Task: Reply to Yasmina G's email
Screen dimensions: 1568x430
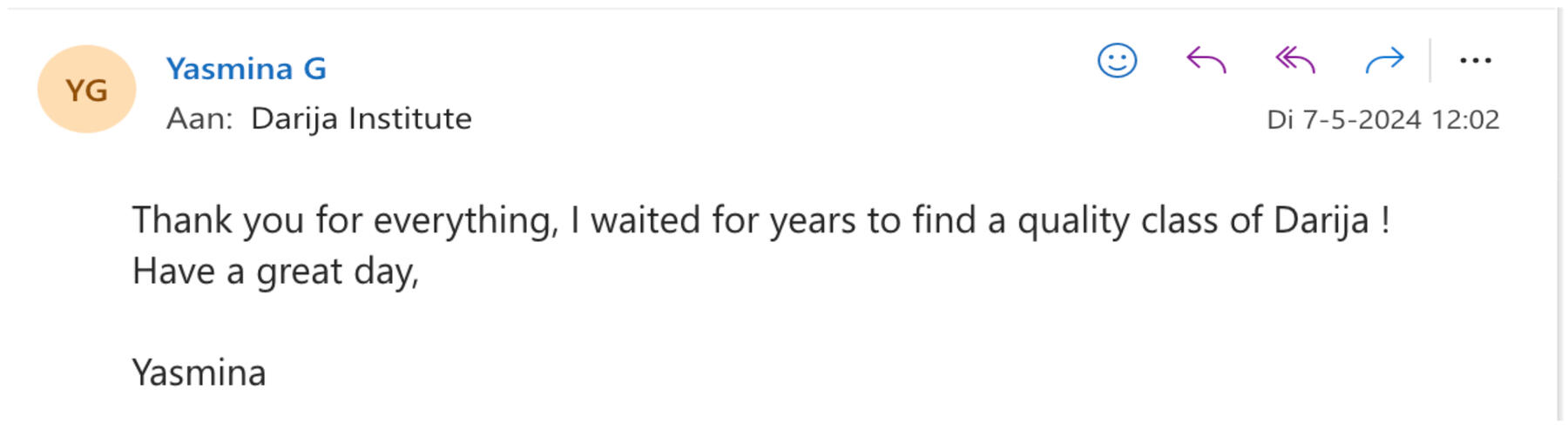Action: pos(1206,61)
